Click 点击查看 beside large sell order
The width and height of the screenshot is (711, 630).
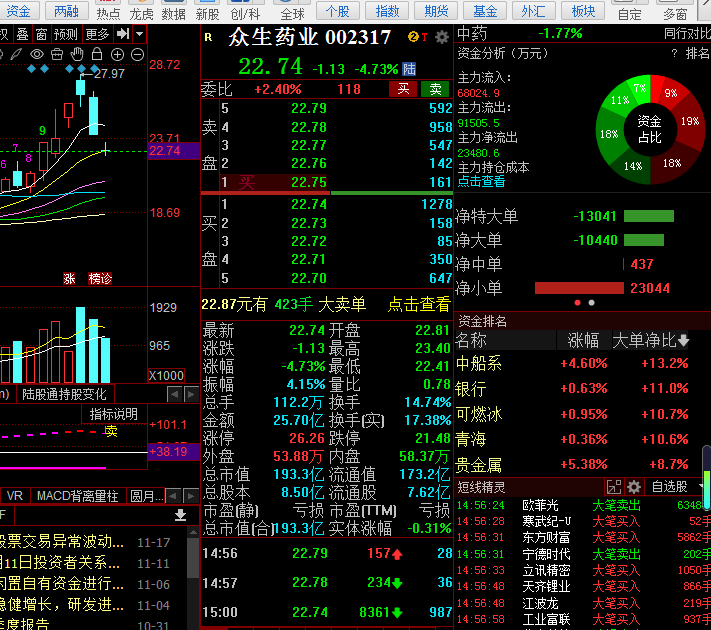pos(419,304)
